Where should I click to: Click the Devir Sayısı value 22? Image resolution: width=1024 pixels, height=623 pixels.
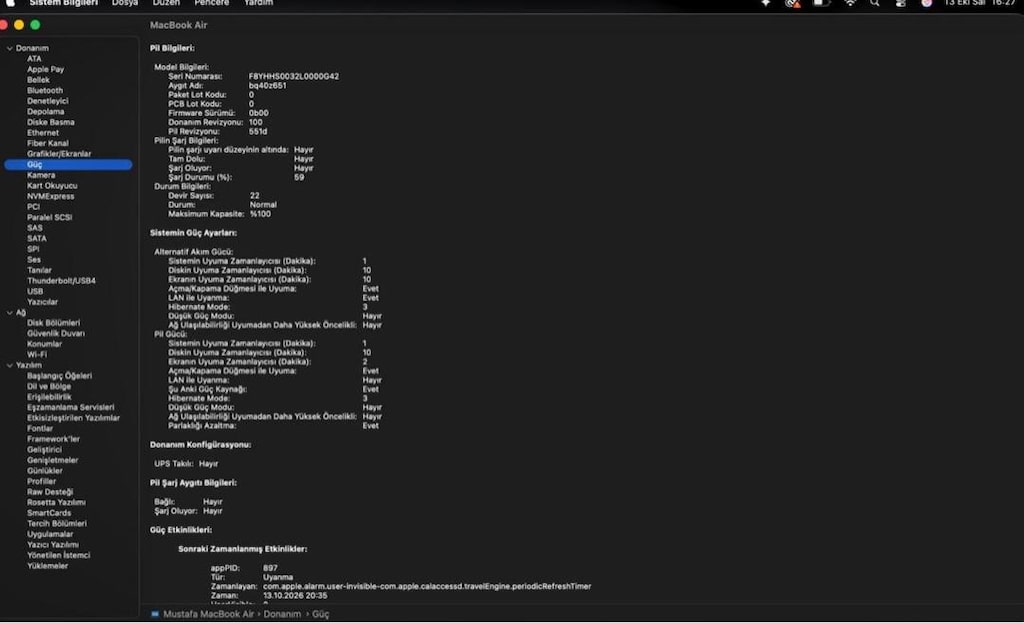click(x=254, y=196)
